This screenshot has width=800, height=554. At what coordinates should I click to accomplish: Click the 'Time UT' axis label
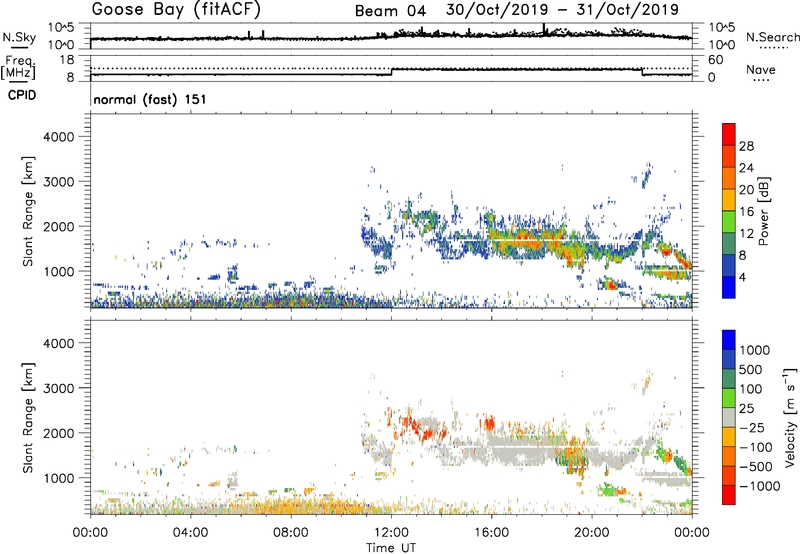[x=391, y=548]
